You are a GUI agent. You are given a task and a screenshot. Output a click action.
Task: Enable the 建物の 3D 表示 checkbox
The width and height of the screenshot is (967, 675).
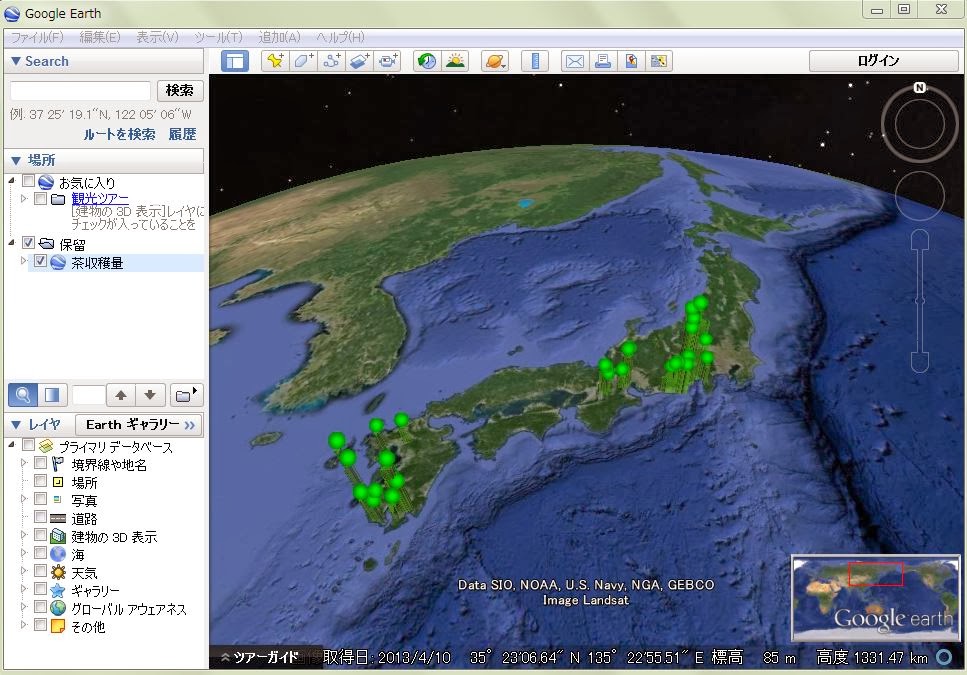tap(41, 534)
